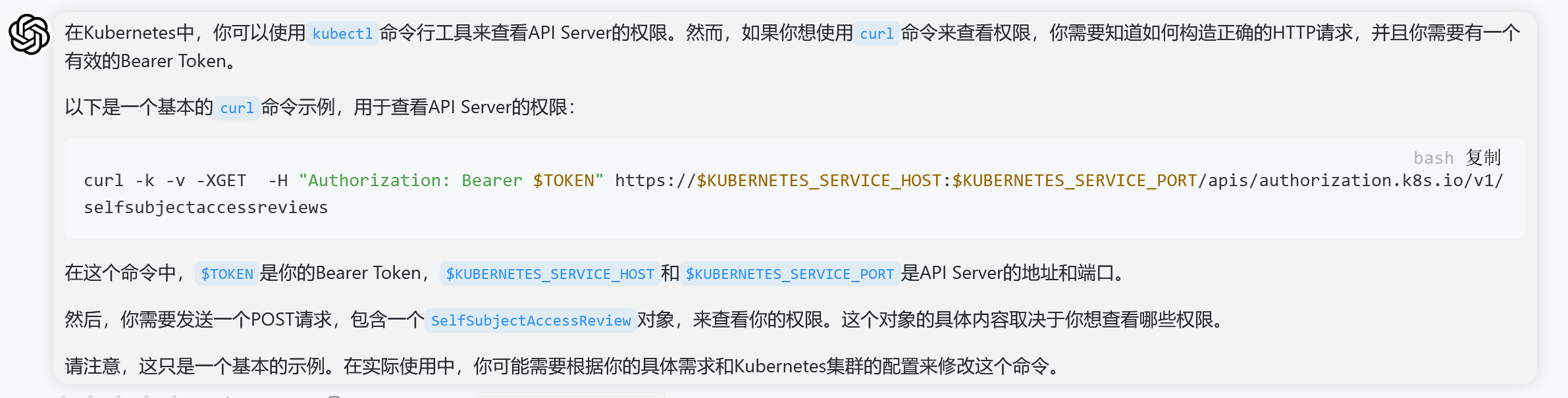Viewport: 1568px width, 398px height.
Task: Click the $KUBERNETES_SERVICE_PORT inline chip
Action: [x=790, y=274]
